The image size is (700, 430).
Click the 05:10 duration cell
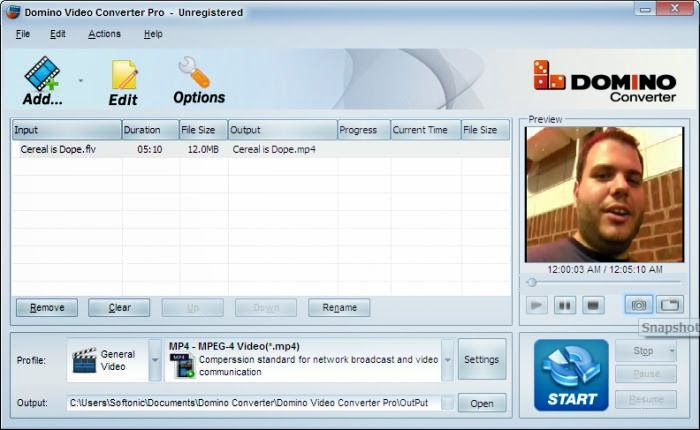(150, 150)
